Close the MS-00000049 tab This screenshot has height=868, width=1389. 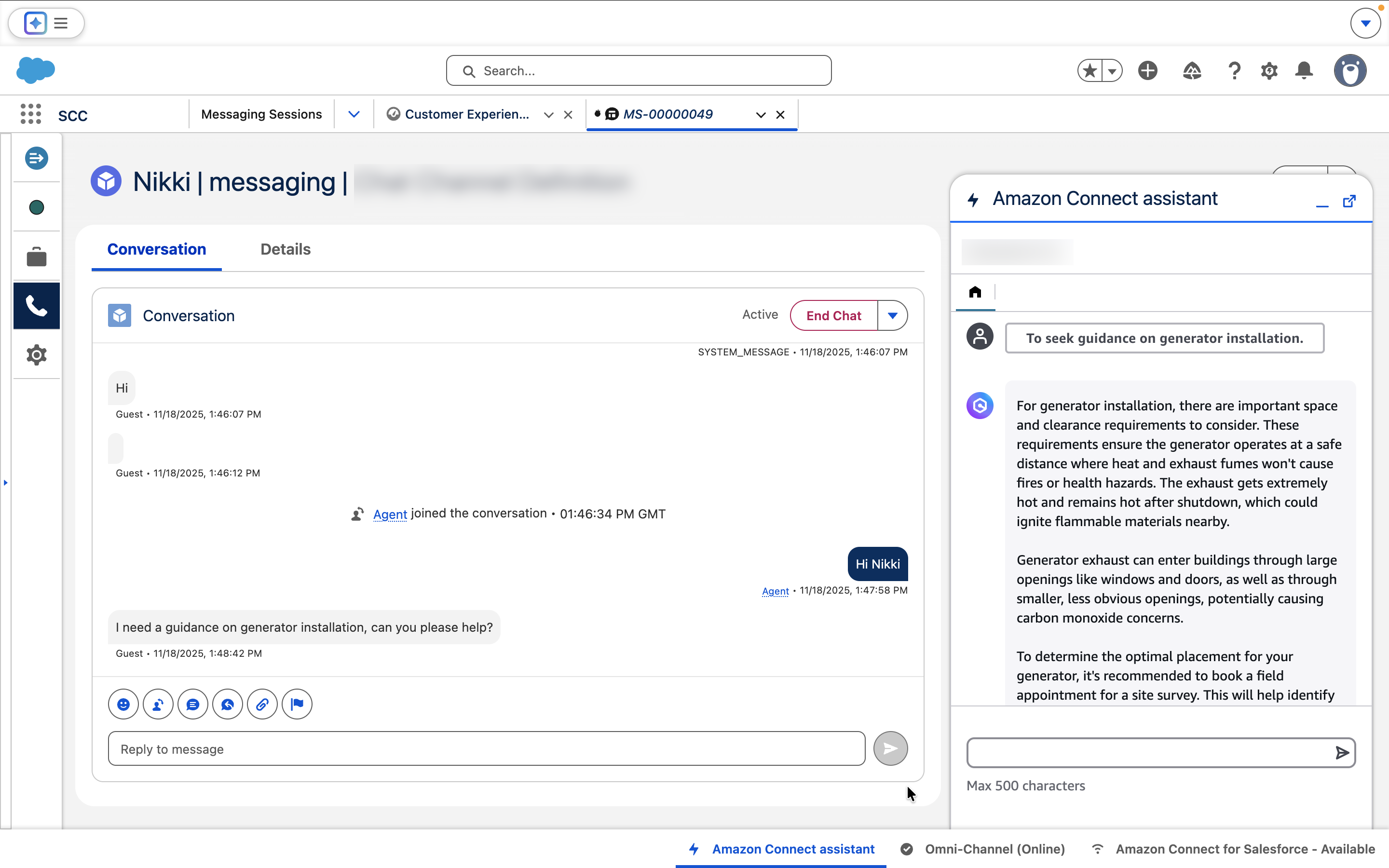click(x=781, y=115)
